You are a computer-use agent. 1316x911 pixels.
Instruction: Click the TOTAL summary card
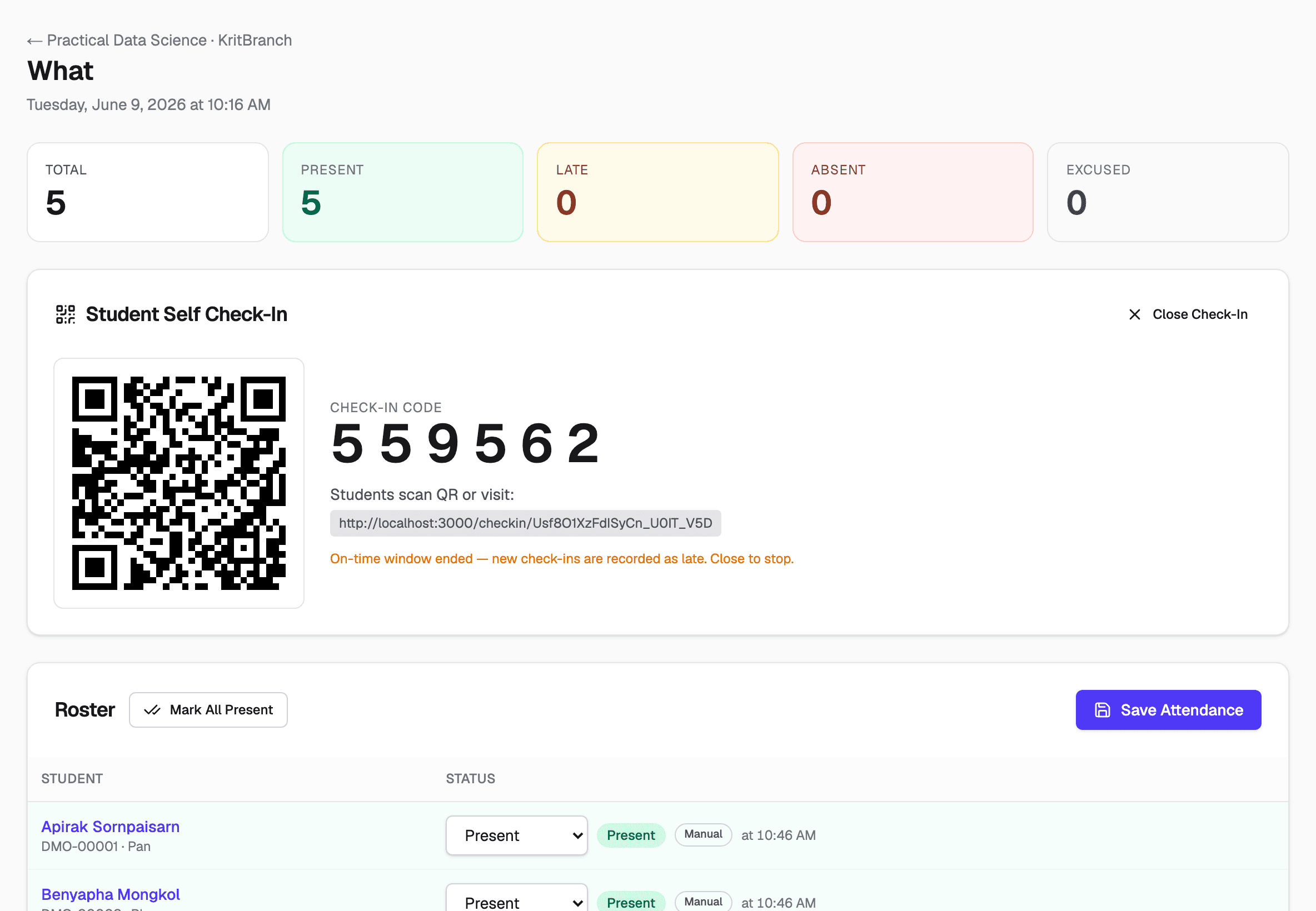coord(148,192)
